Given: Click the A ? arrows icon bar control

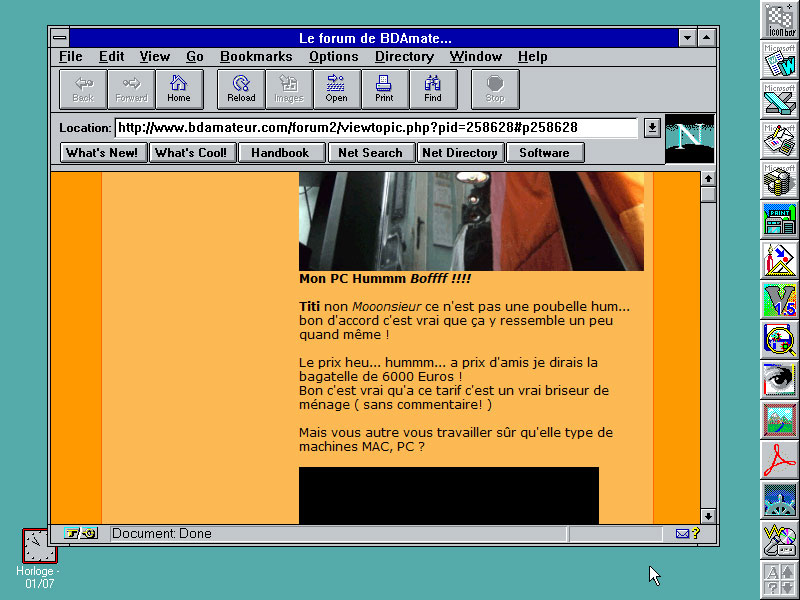Looking at the screenshot, I should coord(780,580).
